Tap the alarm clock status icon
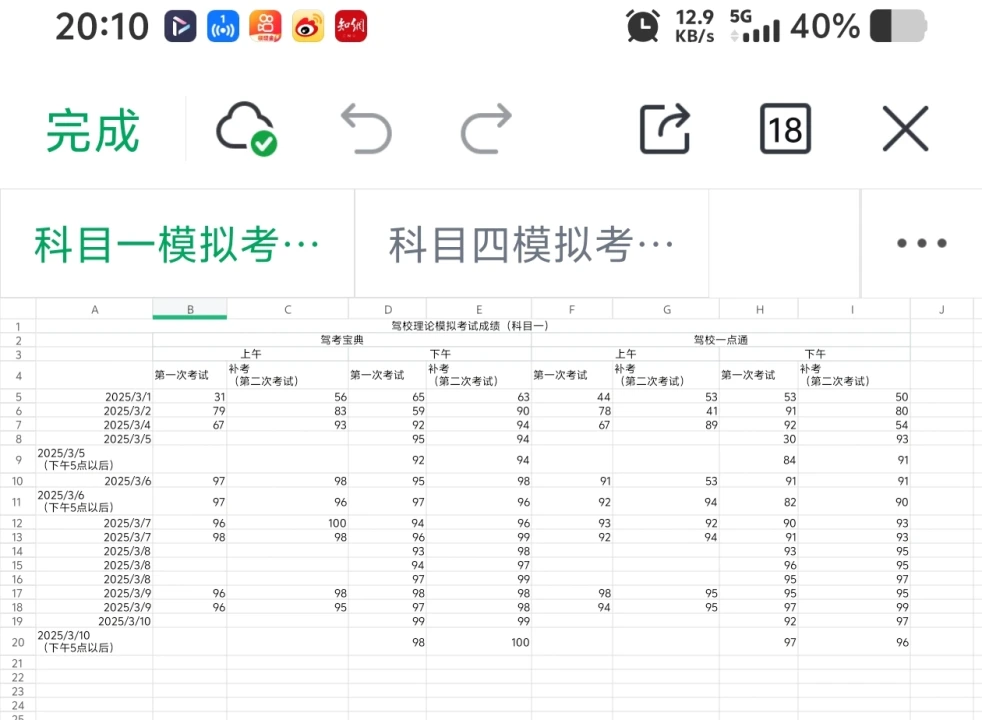This screenshot has width=982, height=720. 642,26
